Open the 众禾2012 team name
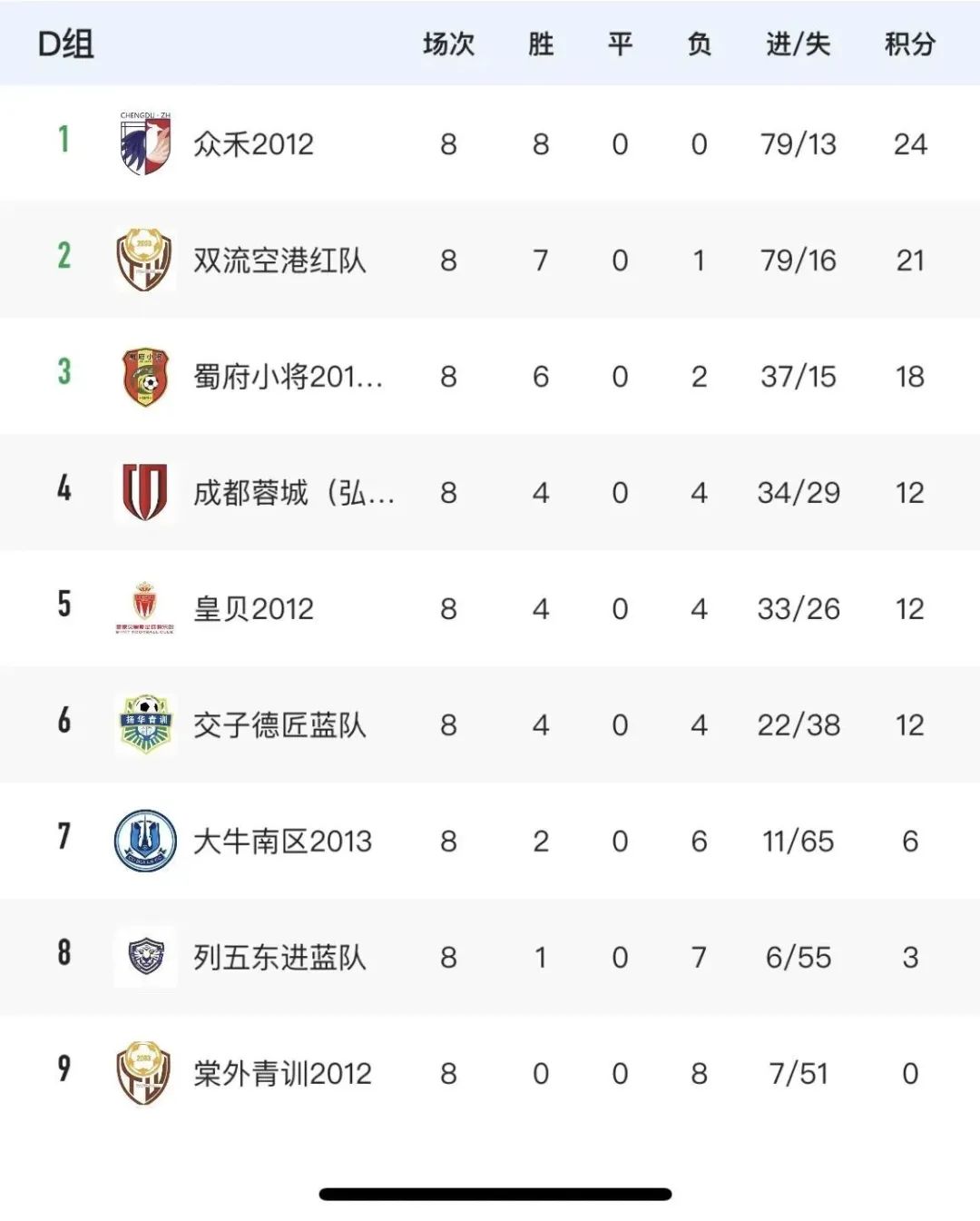Screen dimensions: 980x1221 click(253, 144)
